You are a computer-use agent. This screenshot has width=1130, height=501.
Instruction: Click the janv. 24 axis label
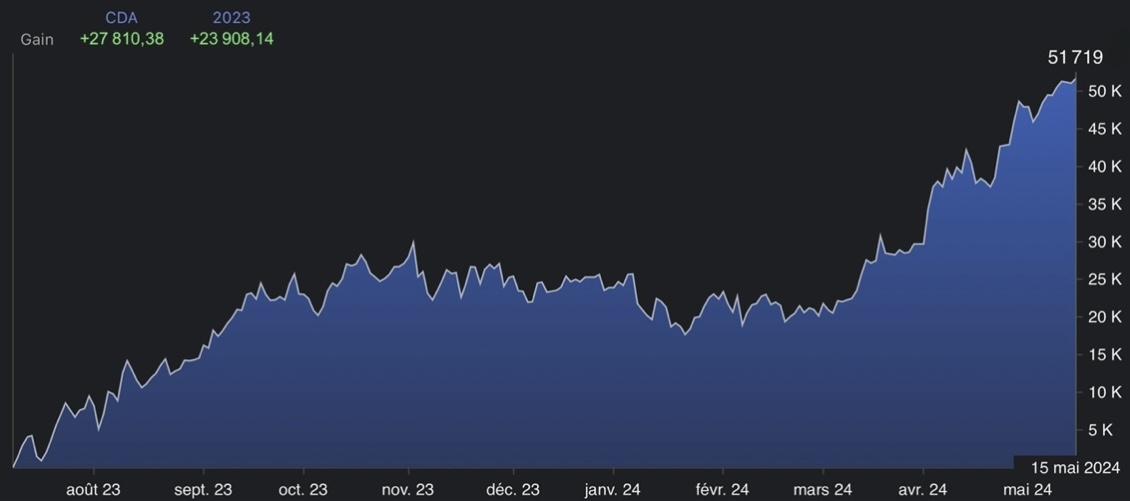click(x=613, y=490)
